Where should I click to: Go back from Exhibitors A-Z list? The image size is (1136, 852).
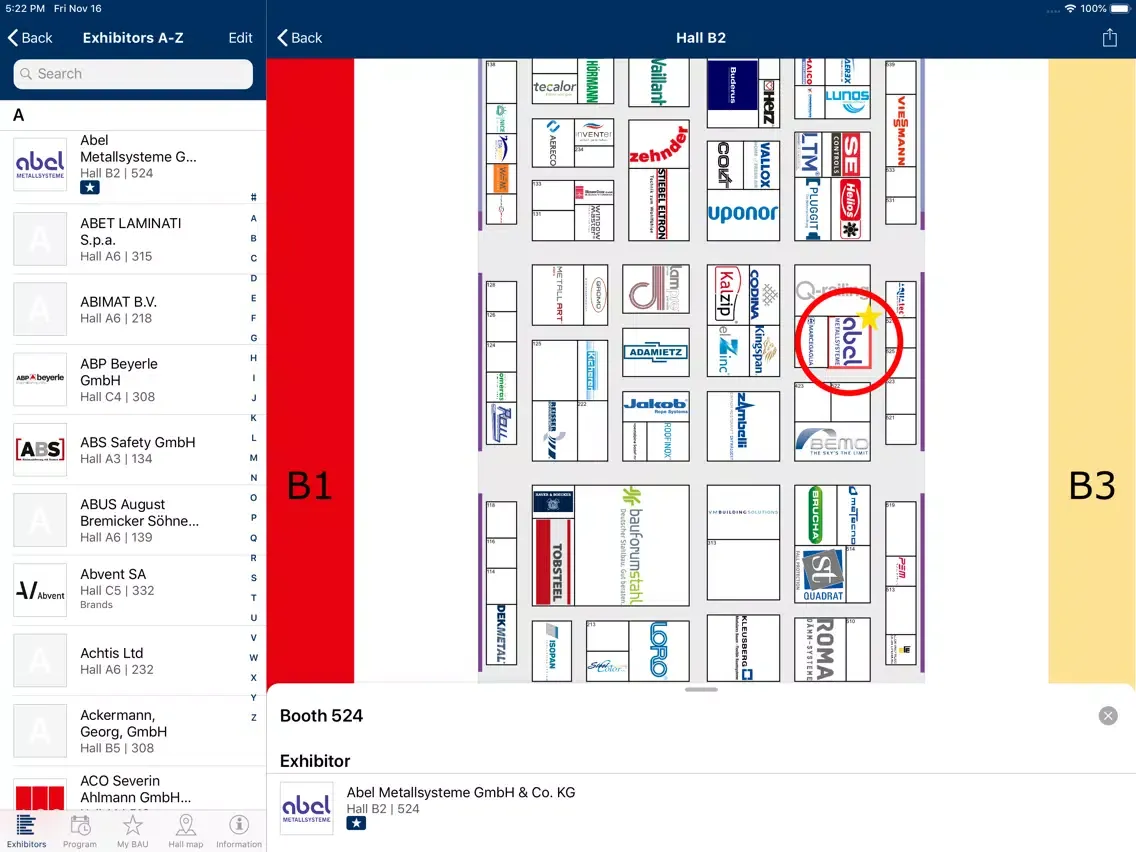click(x=30, y=38)
